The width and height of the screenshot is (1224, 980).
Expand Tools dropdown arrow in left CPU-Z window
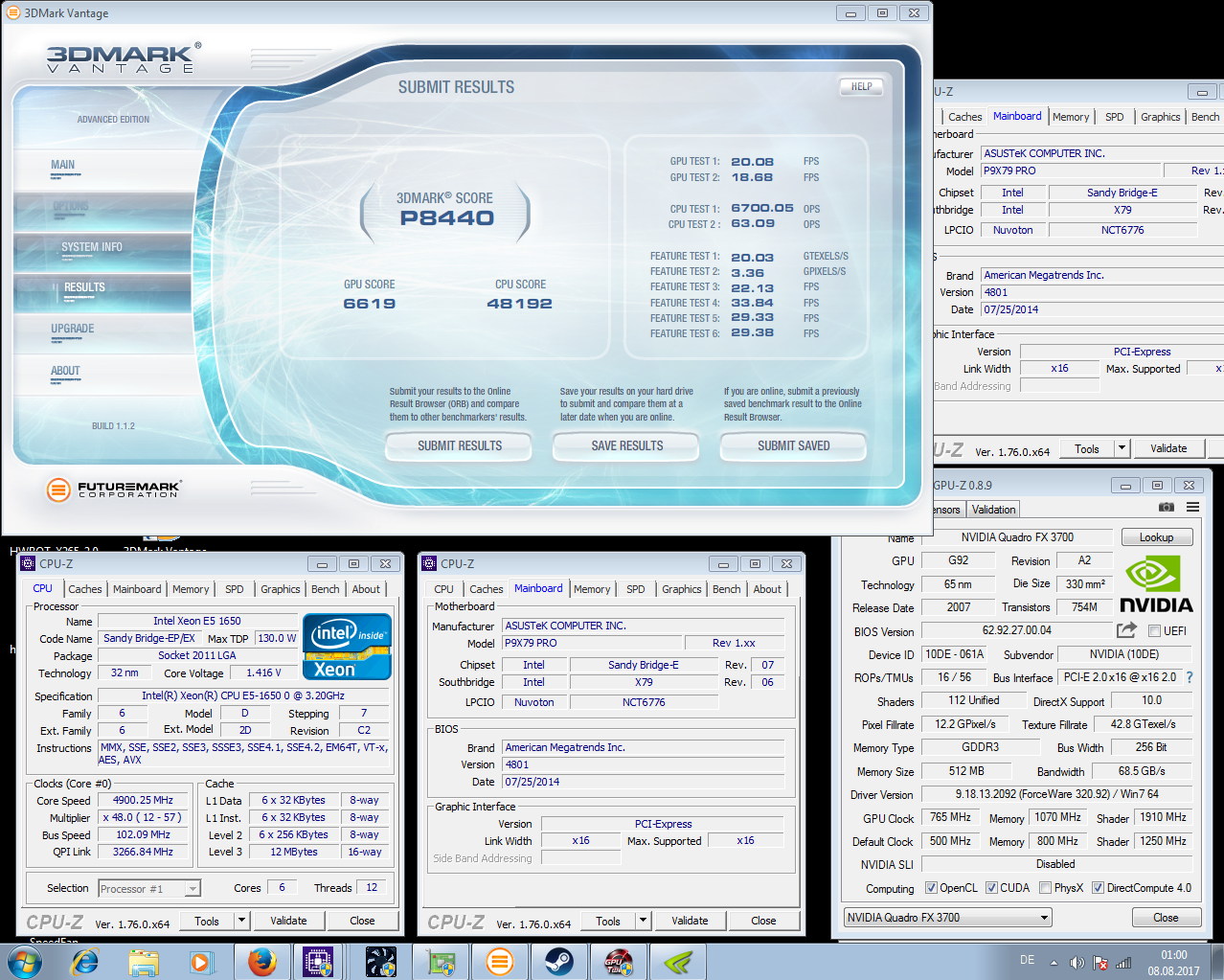click(242, 921)
